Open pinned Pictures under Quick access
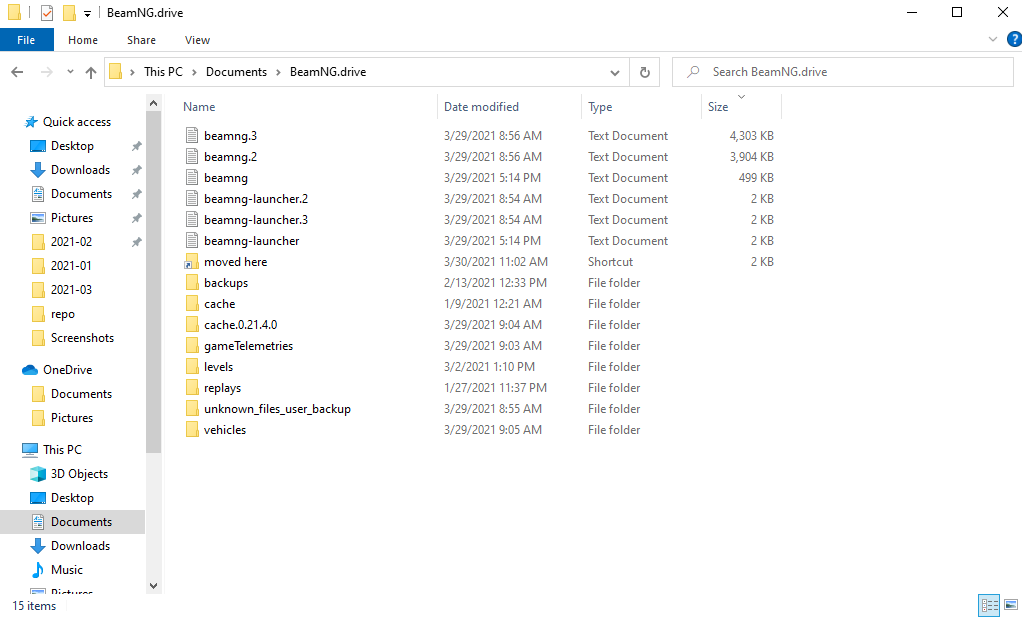This screenshot has width=1022, height=618. point(72,218)
